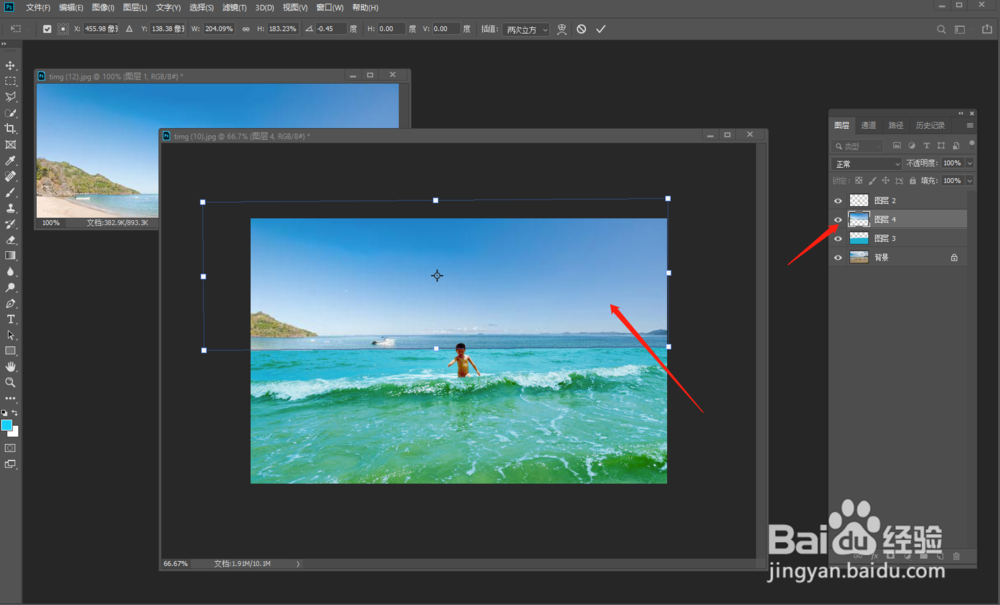Select the Rectangle shape tool
Screen dimensions: 1000x605
(10, 351)
